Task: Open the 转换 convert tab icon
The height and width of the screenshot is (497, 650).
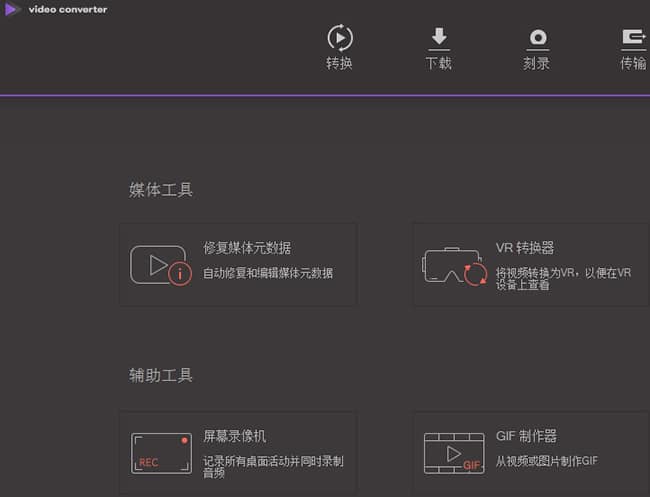Action: [340, 38]
